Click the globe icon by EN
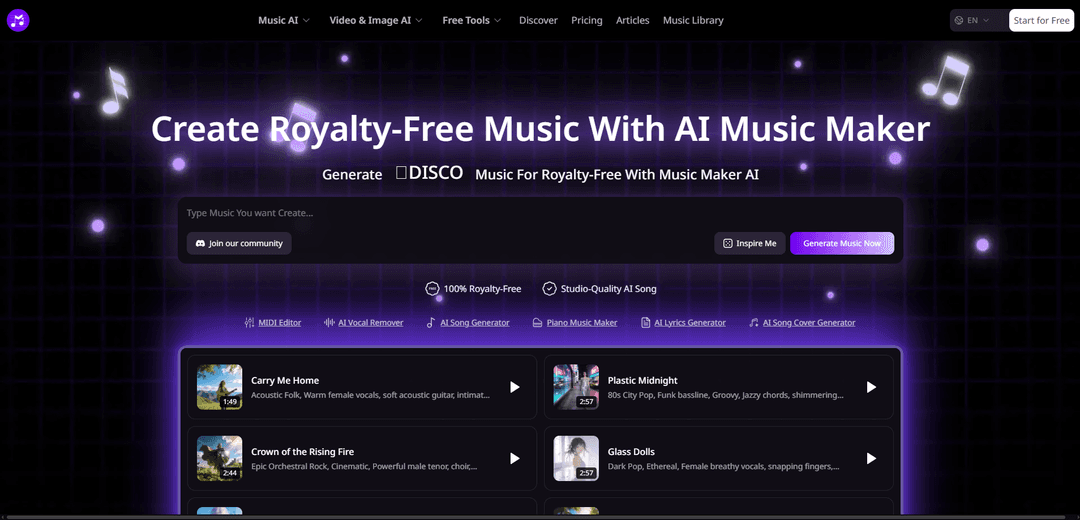Image resolution: width=1080 pixels, height=520 pixels. pyautogui.click(x=958, y=21)
